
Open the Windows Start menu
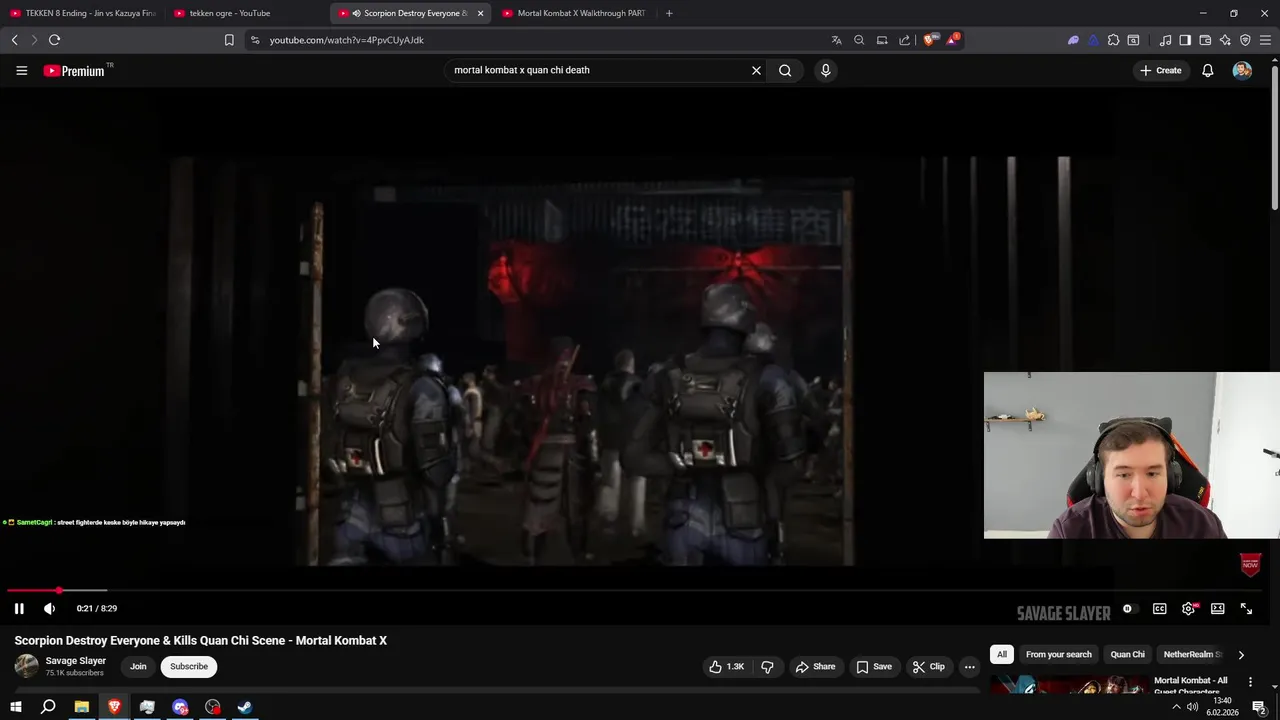point(15,707)
